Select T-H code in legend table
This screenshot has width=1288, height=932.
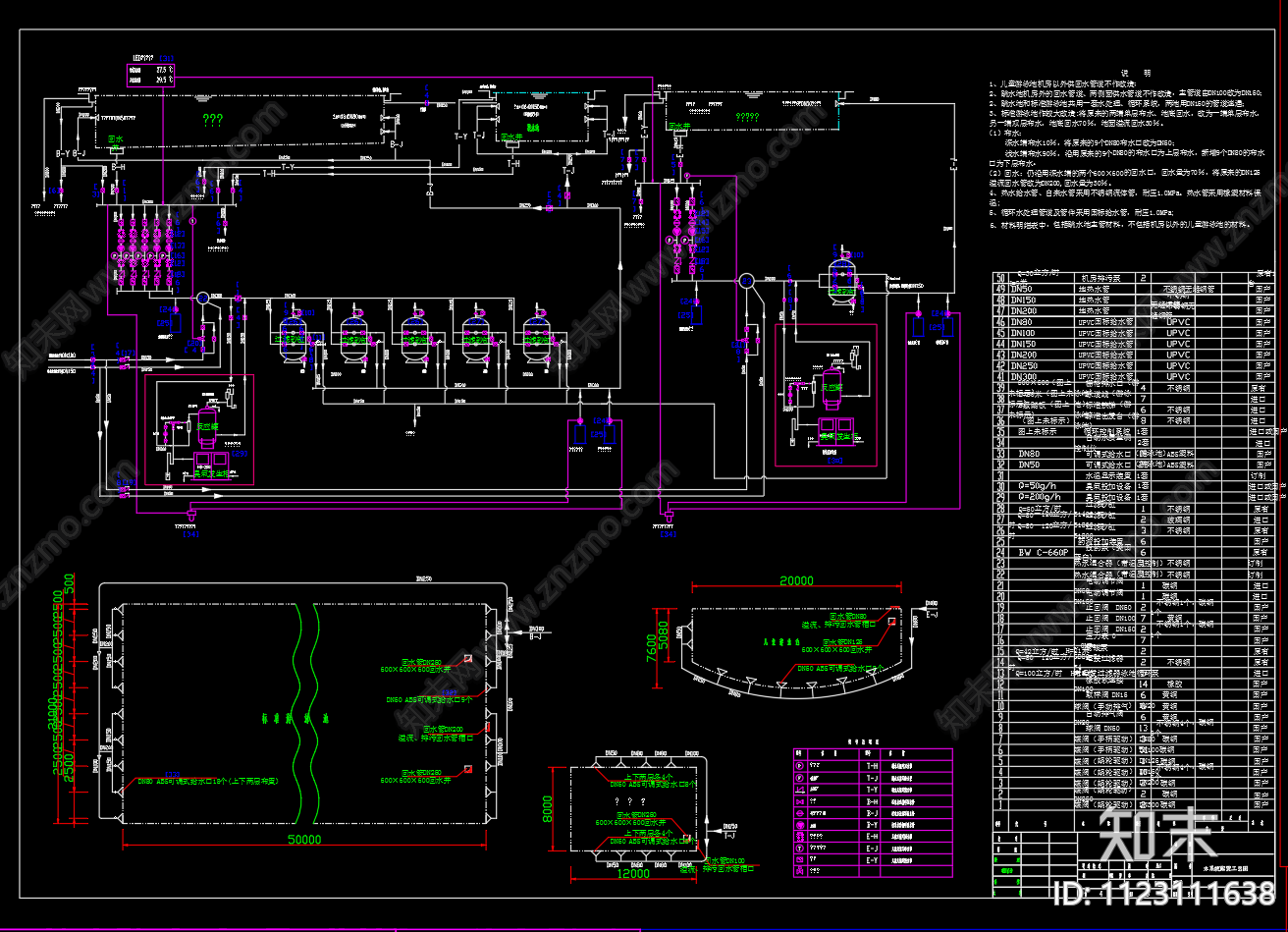[x=873, y=766]
